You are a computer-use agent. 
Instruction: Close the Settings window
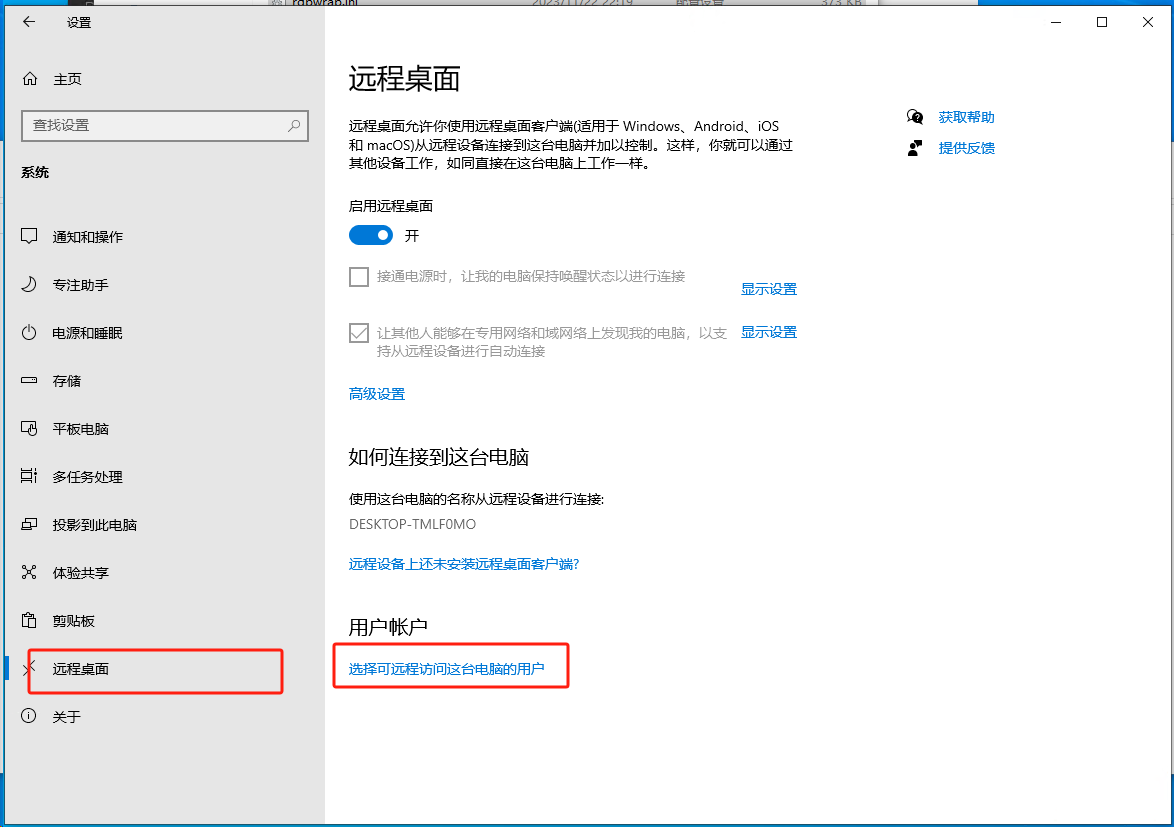tap(1147, 22)
